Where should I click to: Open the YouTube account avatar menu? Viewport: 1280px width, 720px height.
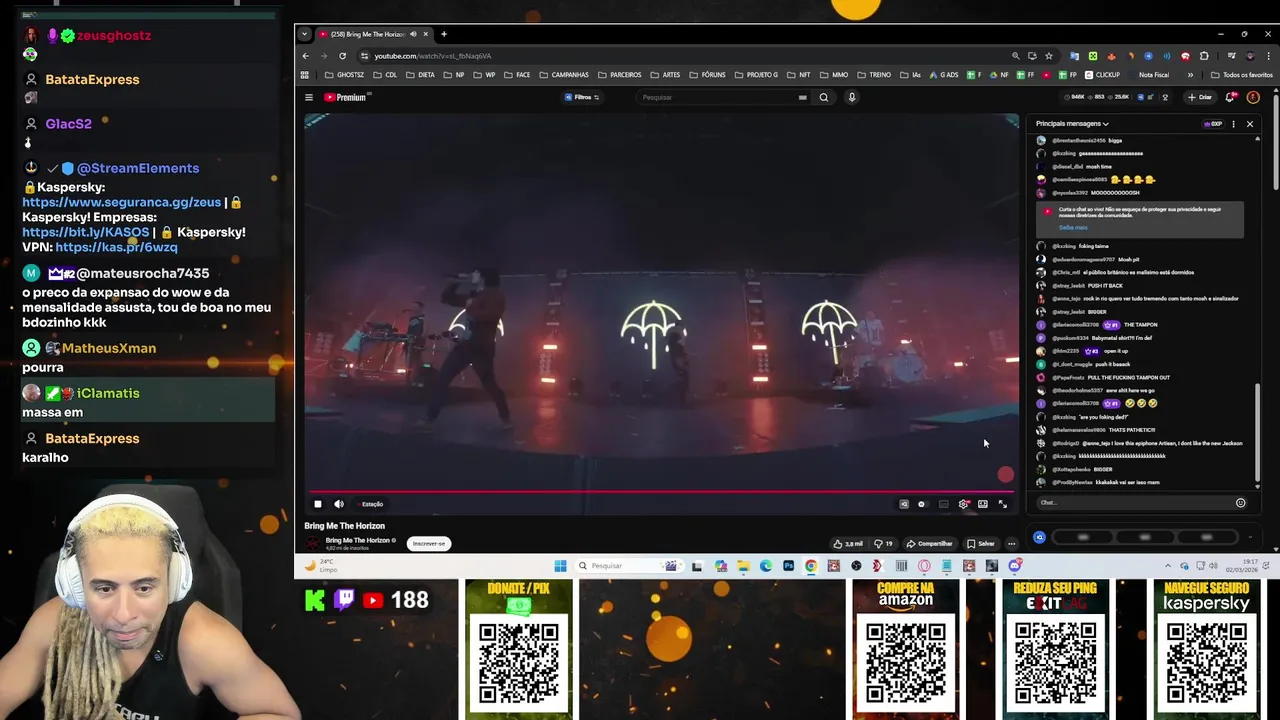pyautogui.click(x=1253, y=97)
